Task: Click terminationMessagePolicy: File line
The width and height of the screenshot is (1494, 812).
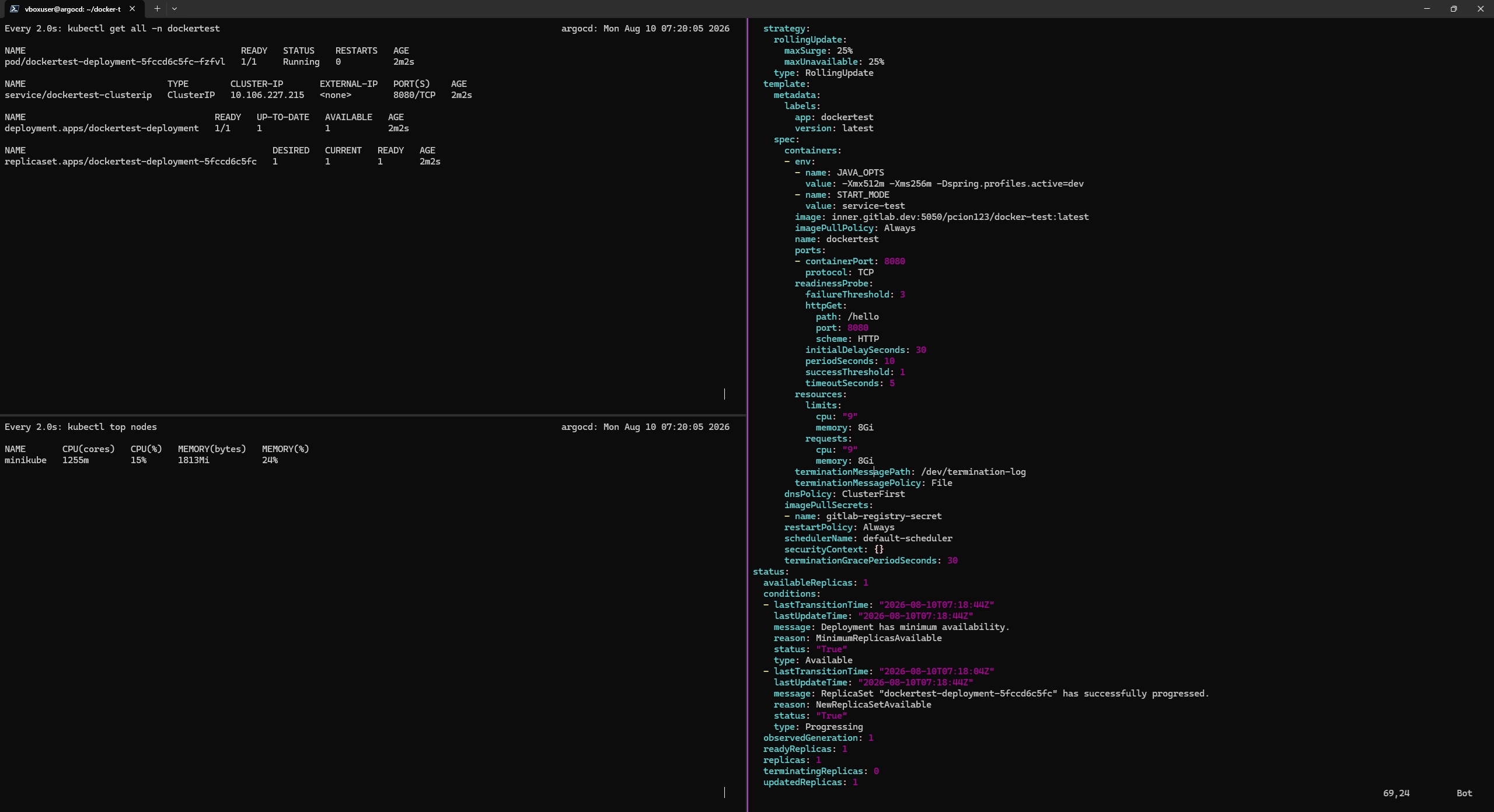Action: coord(874,483)
